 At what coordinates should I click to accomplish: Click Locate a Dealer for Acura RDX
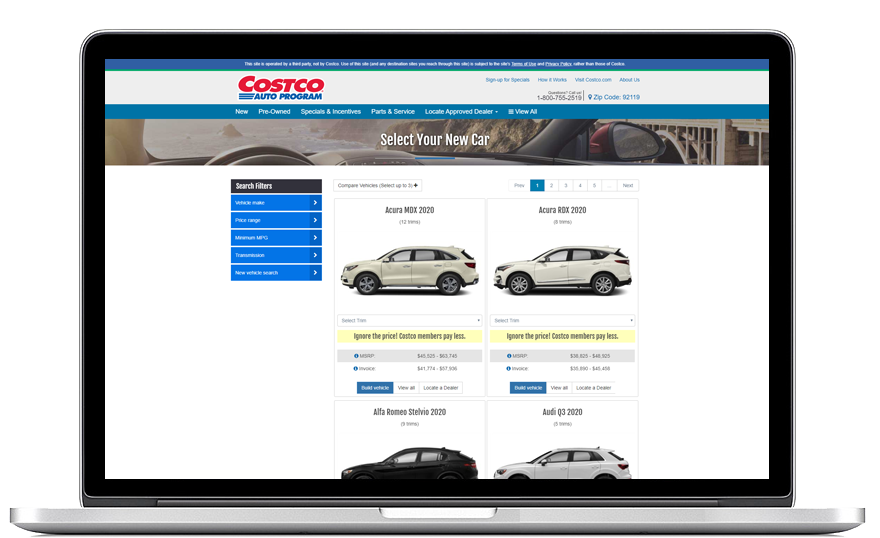594,388
